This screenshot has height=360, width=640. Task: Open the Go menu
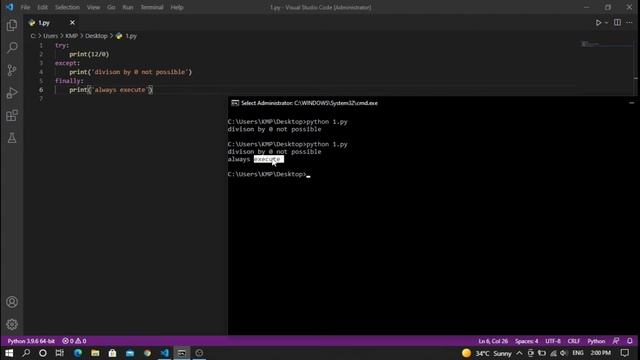pyautogui.click(x=111, y=7)
